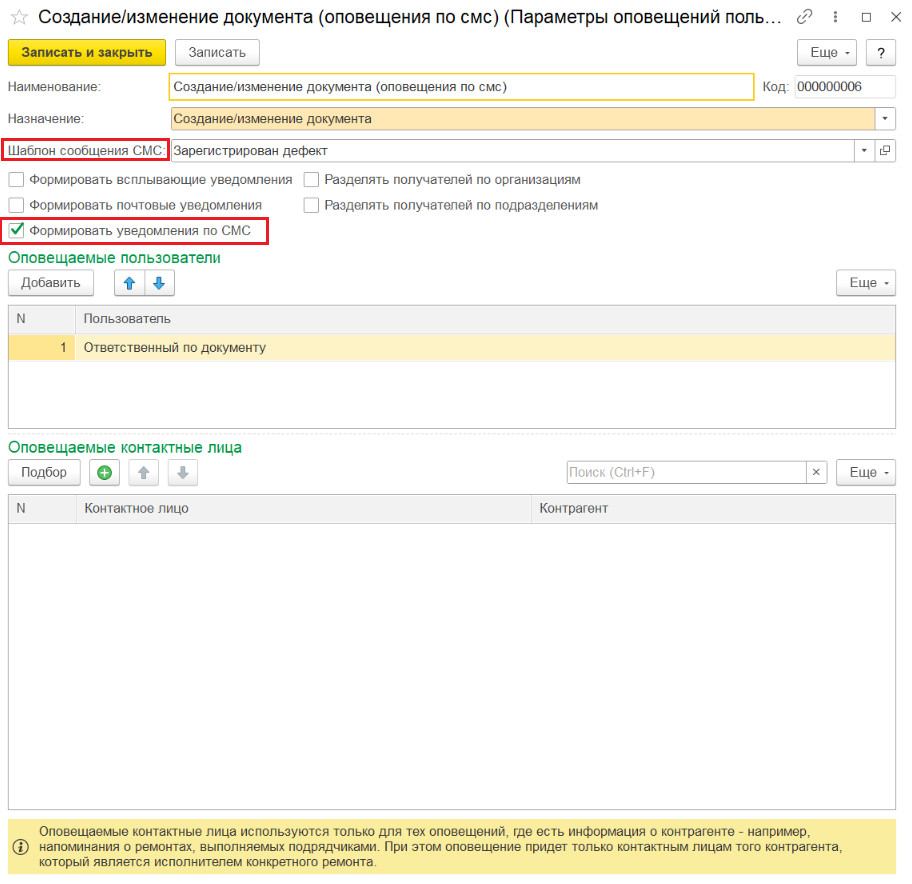Expand the Назначение dropdown list

point(885,119)
